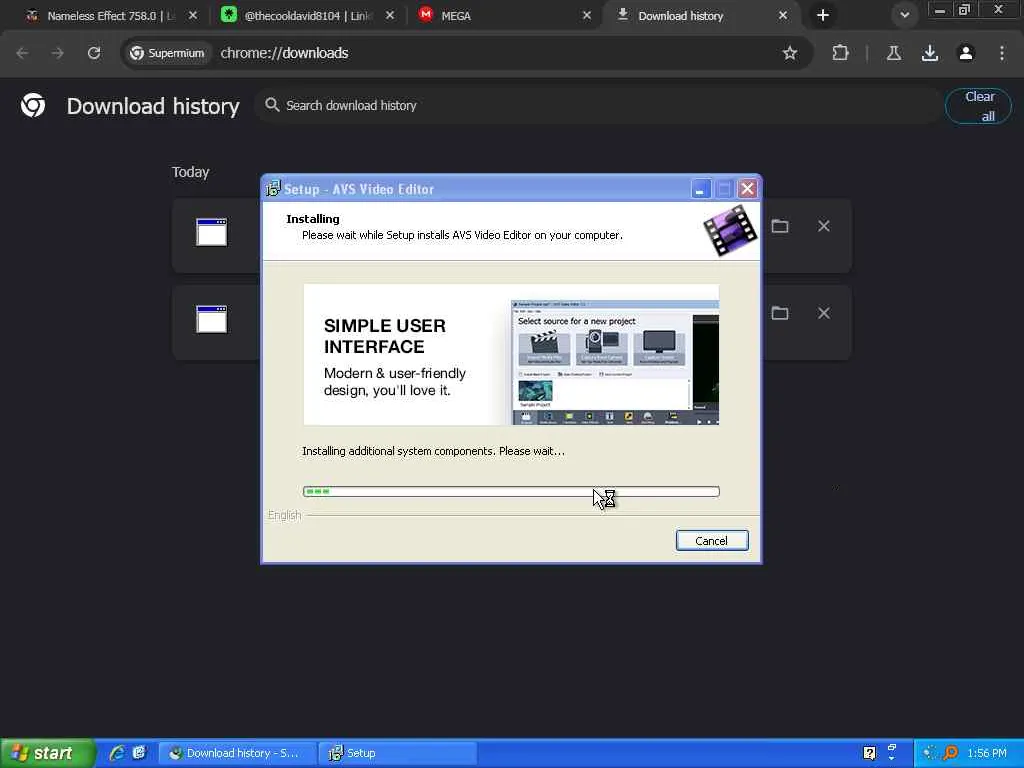Viewport: 1024px width, 768px height.
Task: Click the Setup title bar installer icon
Action: [x=273, y=189]
